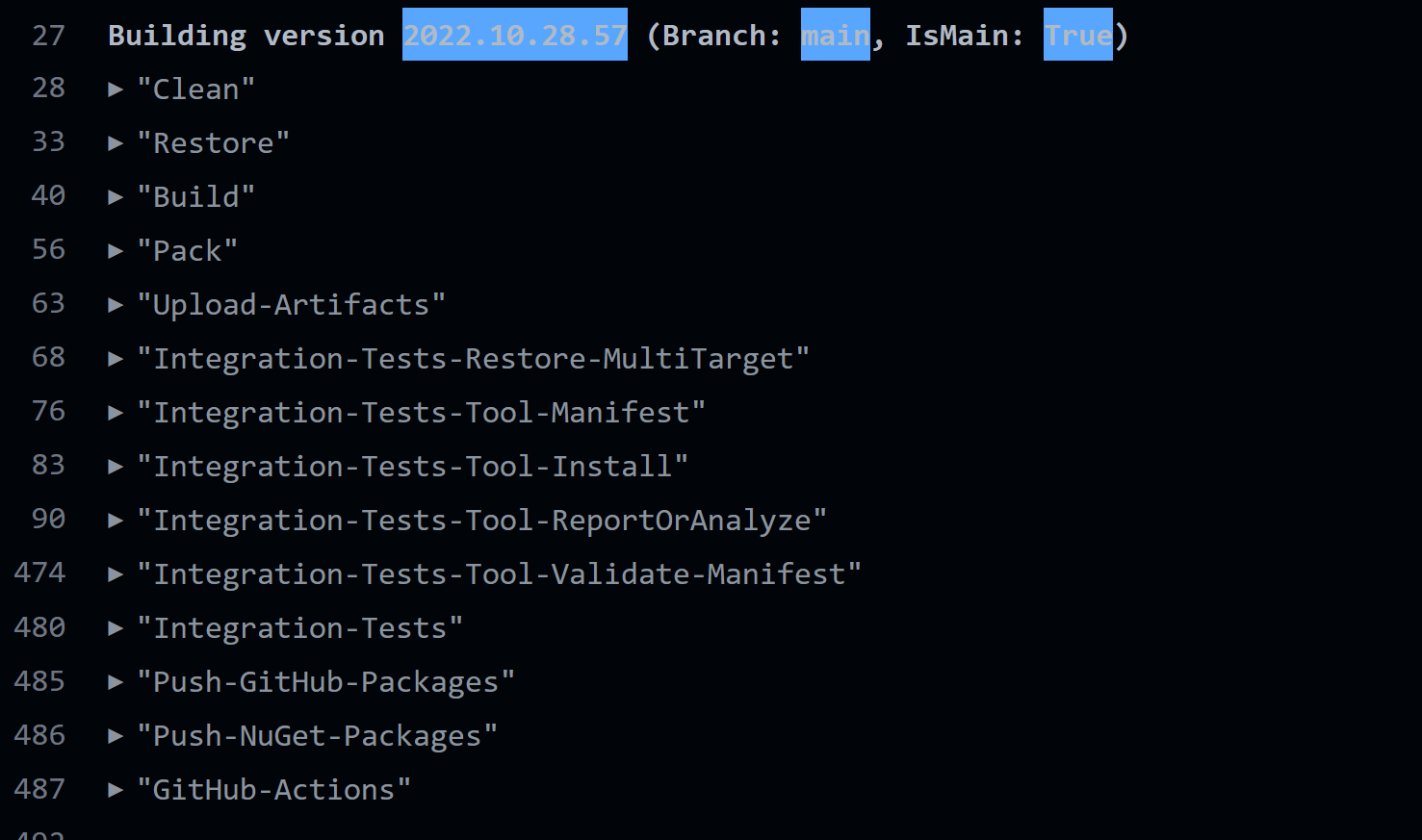Expand the "GitHub-Actions" log group
Screen dimensions: 1422x840
coord(116,790)
